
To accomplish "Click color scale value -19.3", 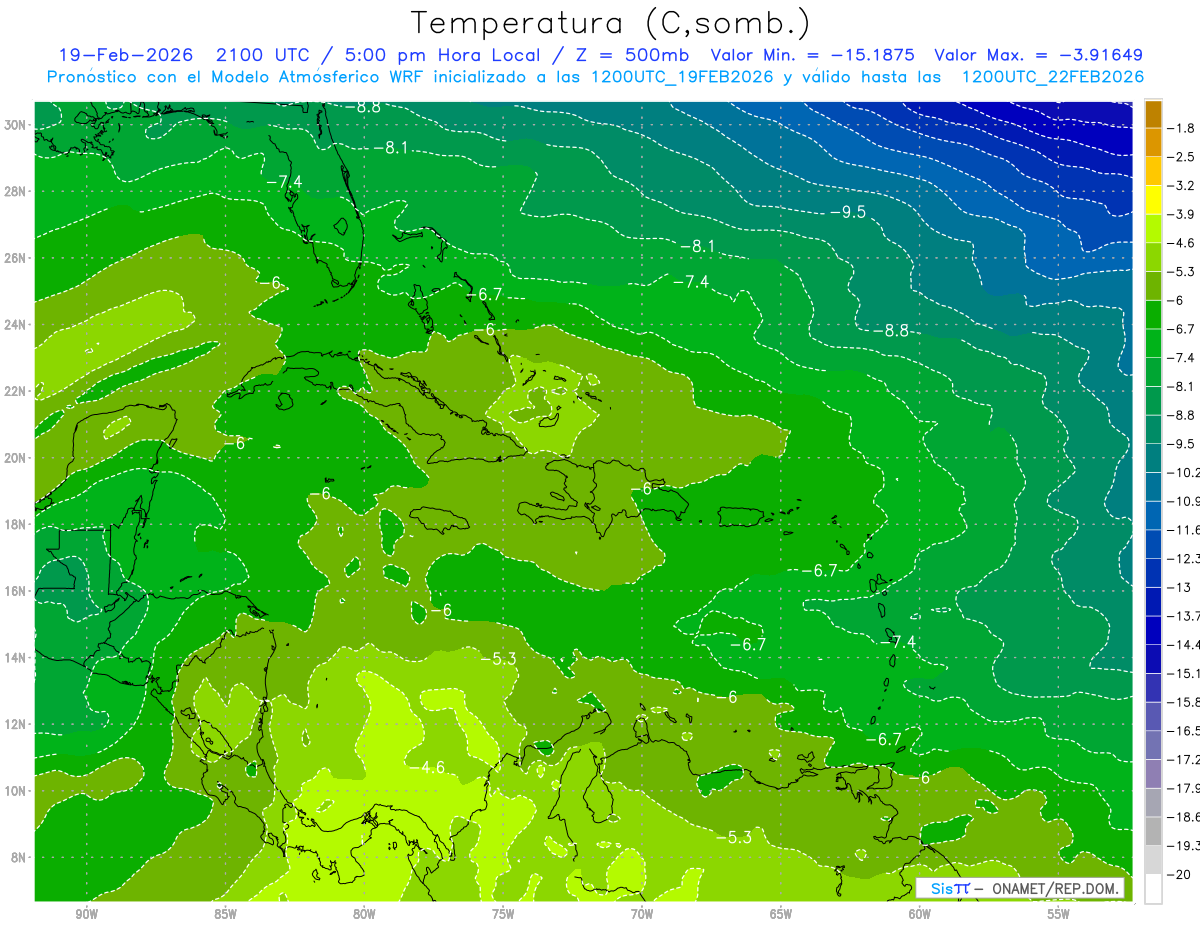I will [x=1184, y=846].
